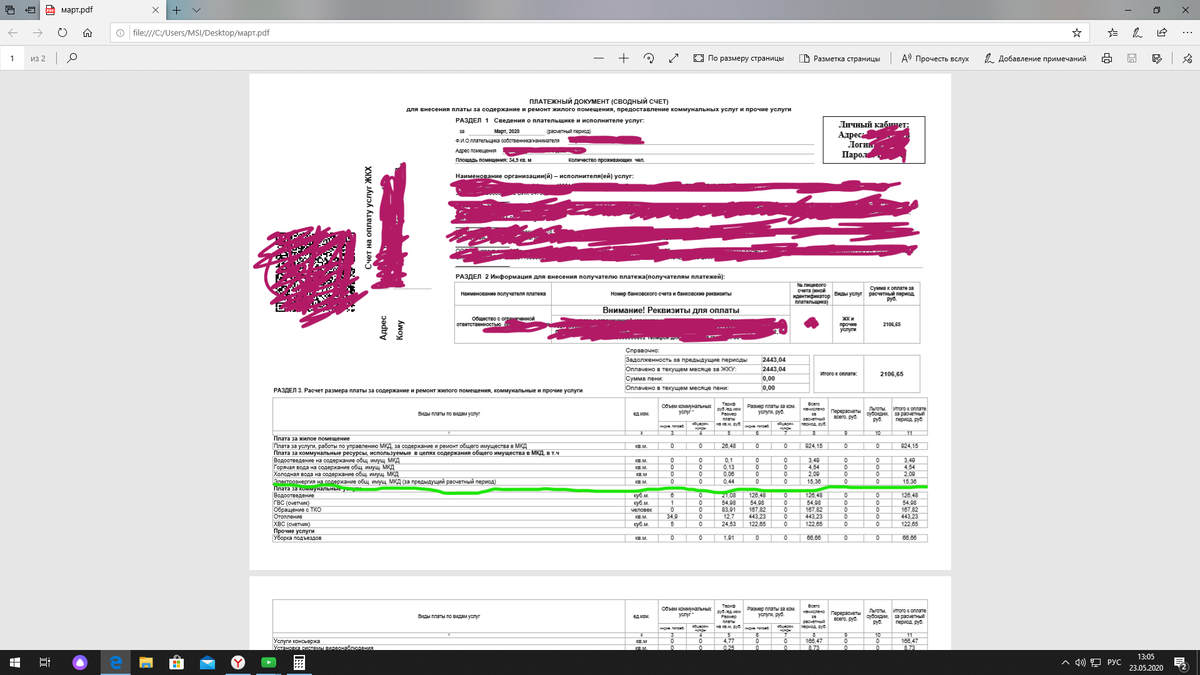The image size is (1200, 675).
Task: Save the PDF with floppy disk icon
Action: coord(1132,59)
